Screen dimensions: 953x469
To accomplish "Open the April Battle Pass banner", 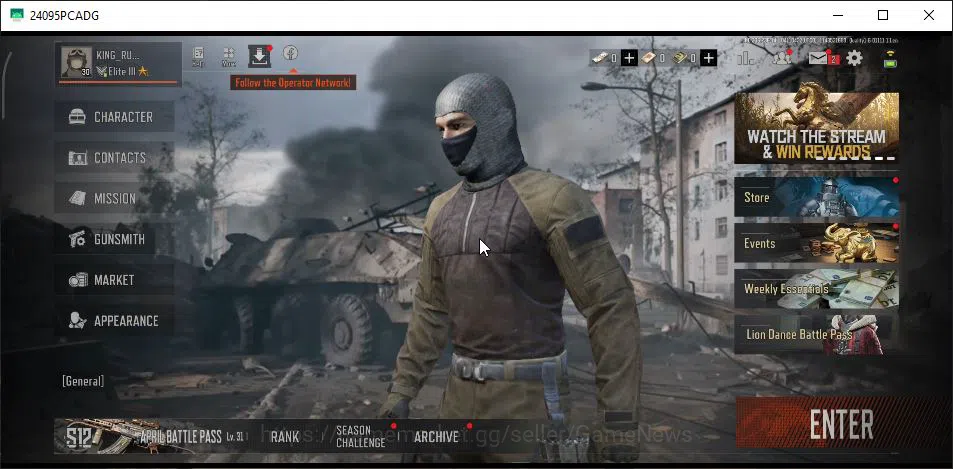I will click(152, 436).
